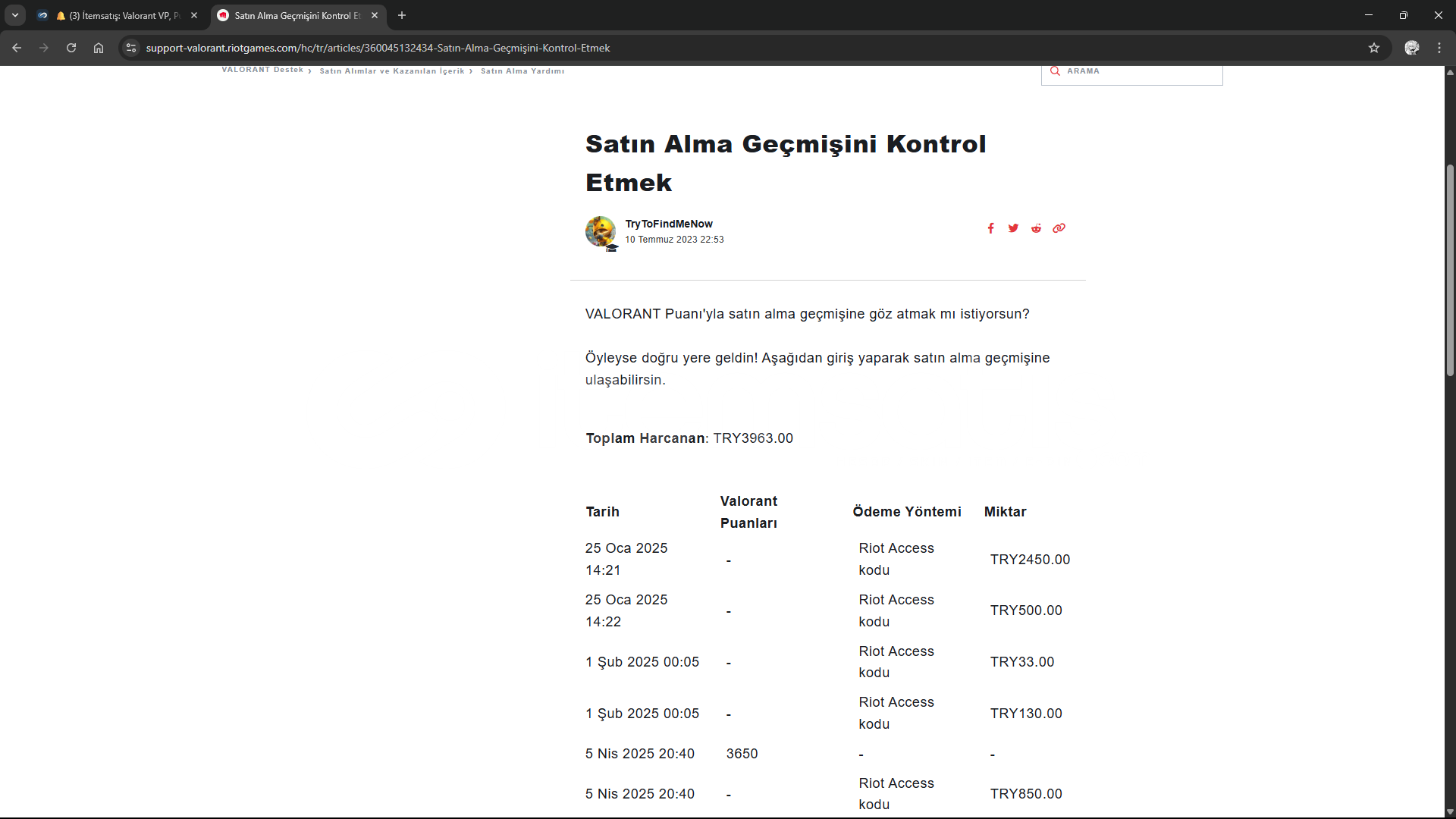Click the author avatar image
Screen dimensions: 1456x819
[601, 231]
